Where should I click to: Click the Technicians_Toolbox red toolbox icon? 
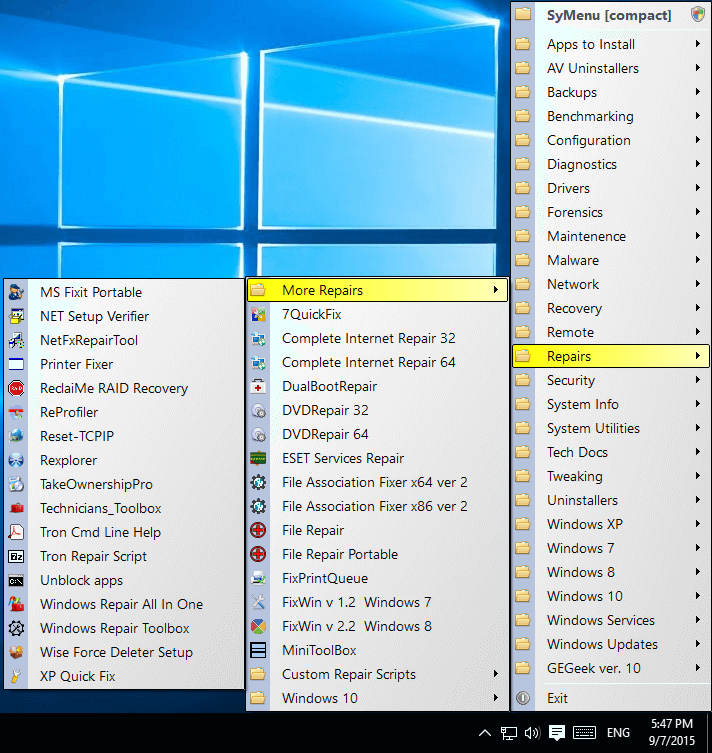click(16, 508)
